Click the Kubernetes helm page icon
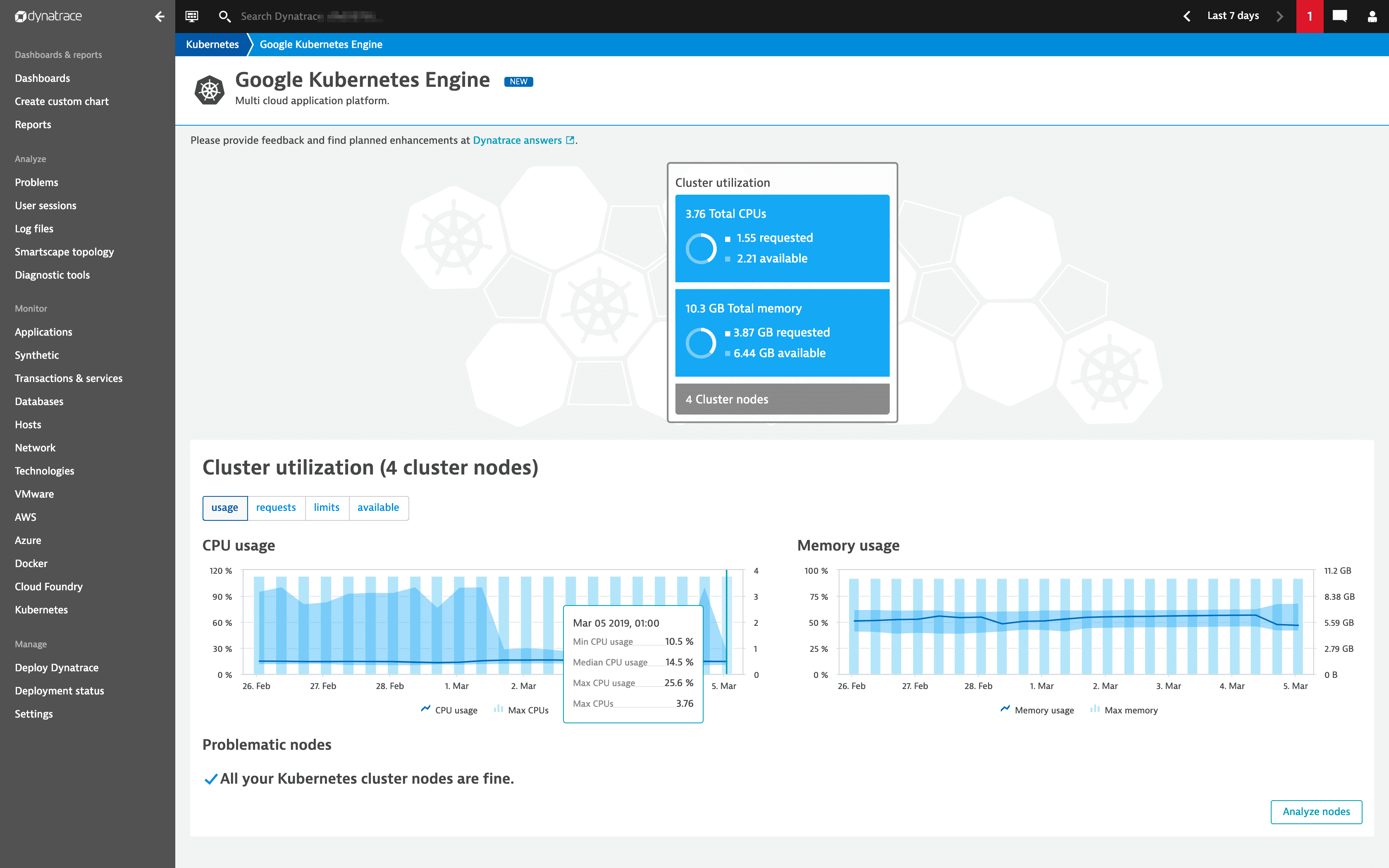The width and height of the screenshot is (1389, 868). coord(210,90)
